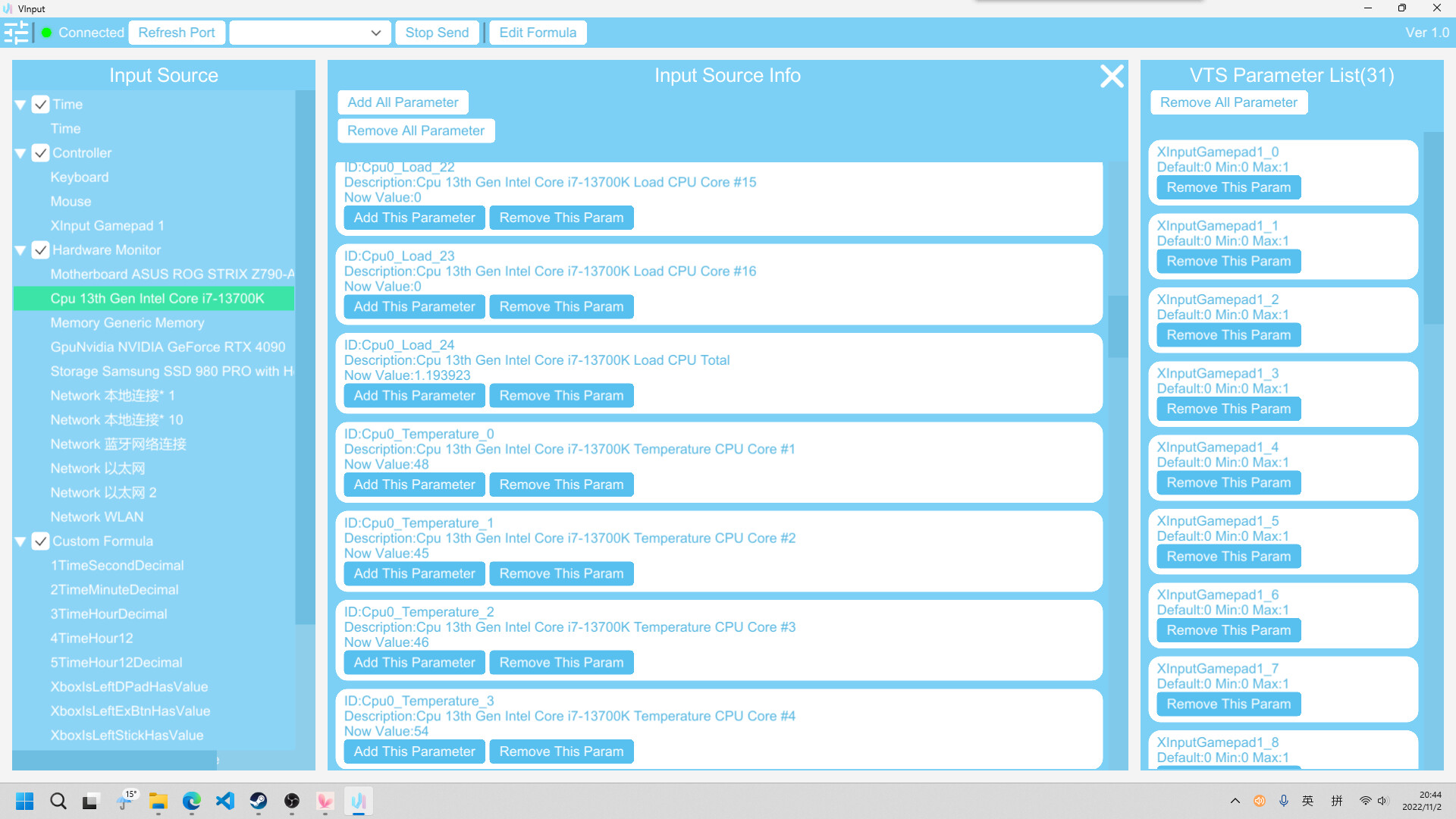Close the Input Source Info panel
This screenshot has width=1456, height=819.
pyautogui.click(x=1111, y=76)
